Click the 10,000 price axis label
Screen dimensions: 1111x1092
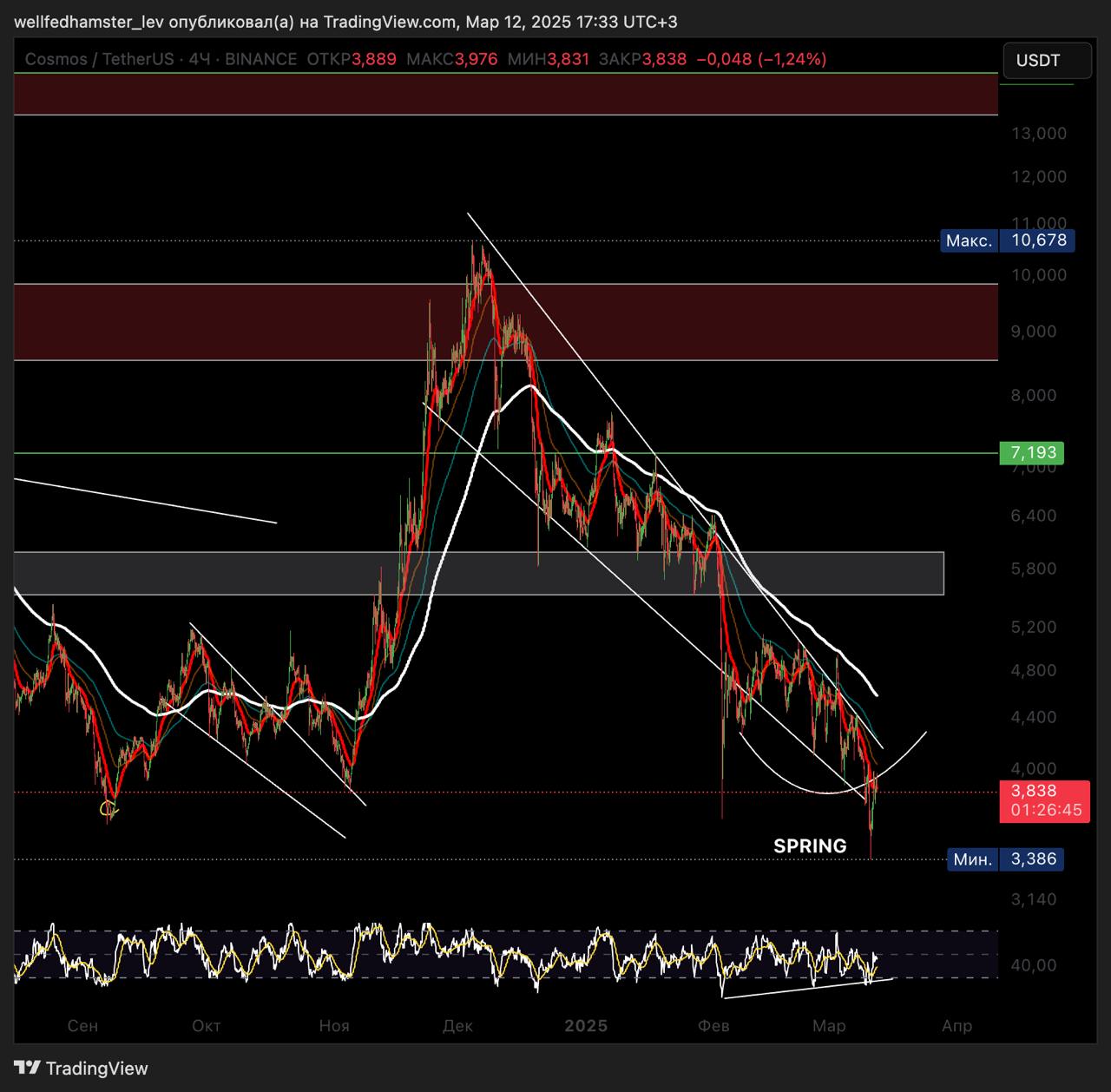(x=1039, y=275)
